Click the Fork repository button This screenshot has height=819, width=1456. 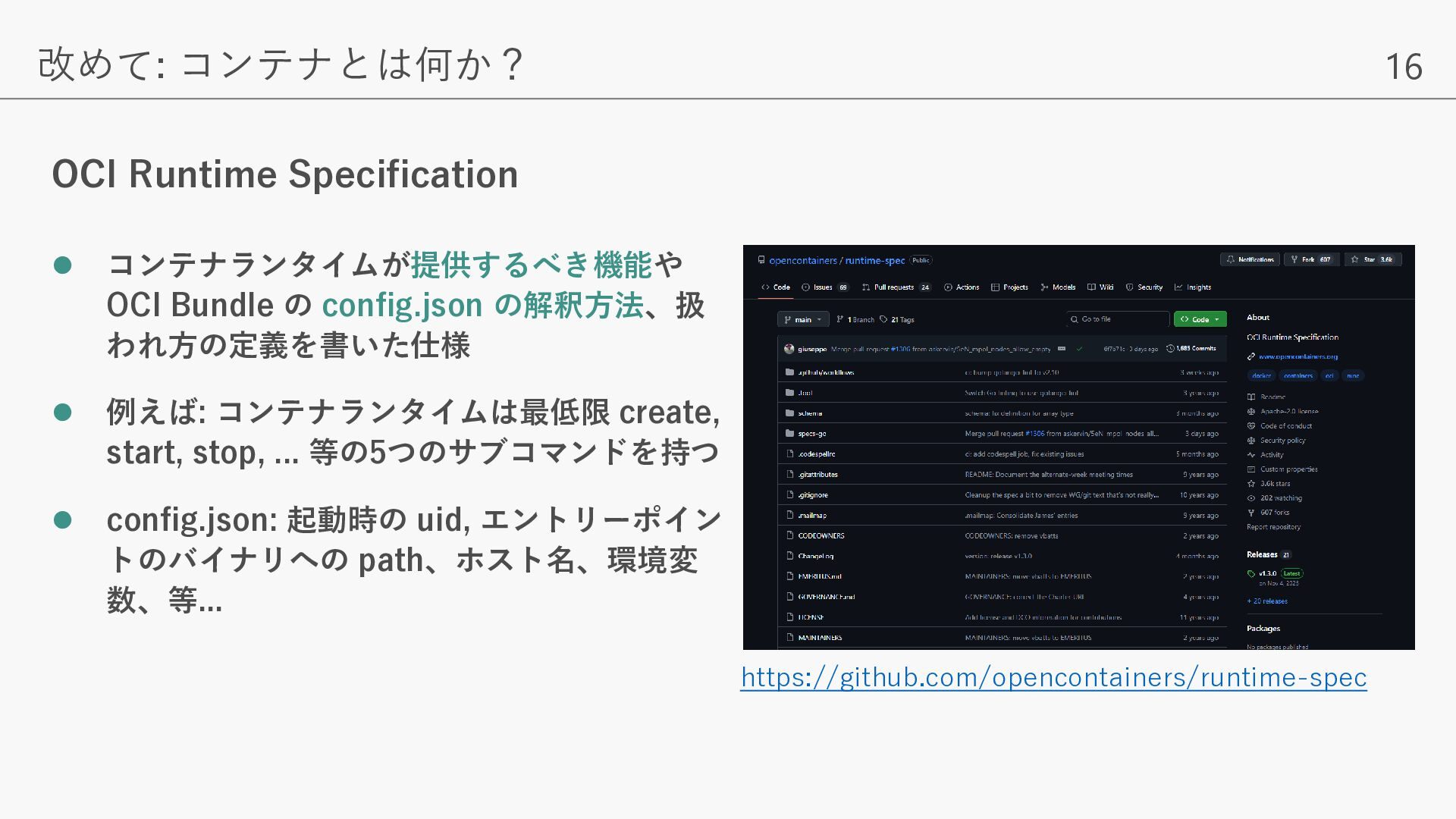click(1311, 259)
